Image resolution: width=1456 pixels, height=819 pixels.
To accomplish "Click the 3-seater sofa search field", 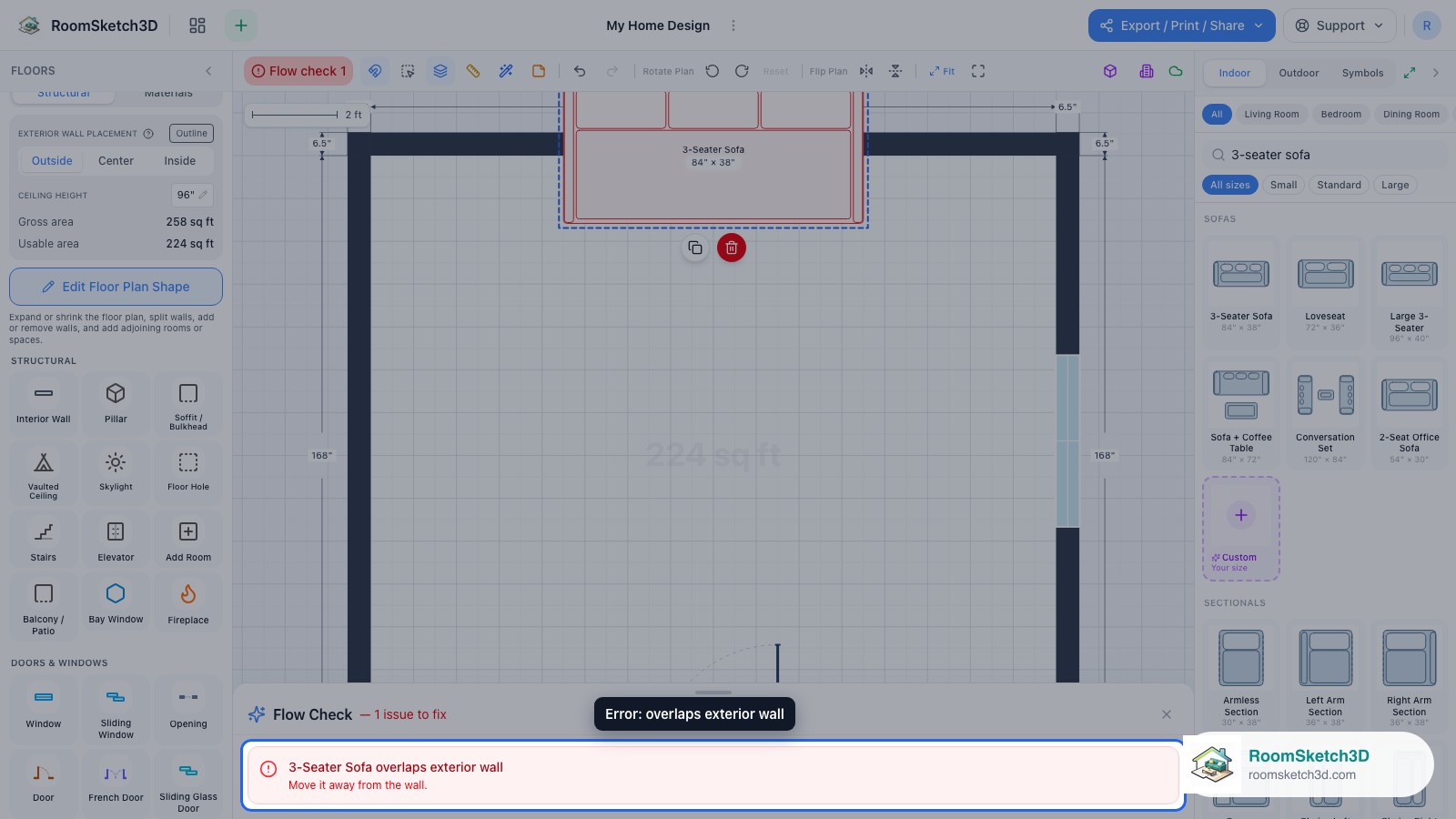I will coord(1325,155).
